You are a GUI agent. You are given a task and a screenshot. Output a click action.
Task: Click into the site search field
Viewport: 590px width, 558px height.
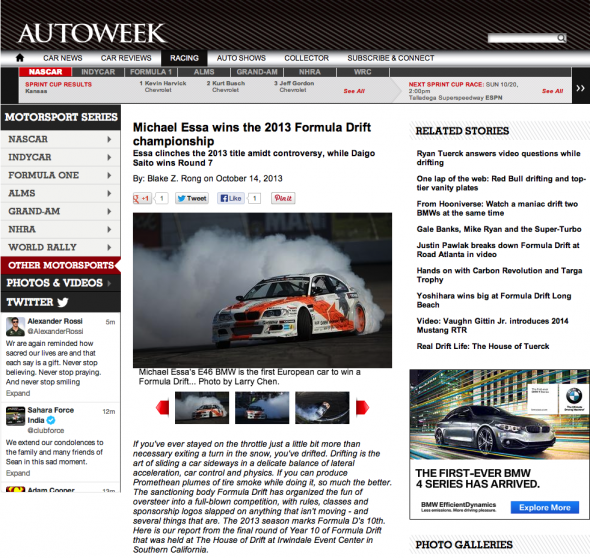pos(522,38)
